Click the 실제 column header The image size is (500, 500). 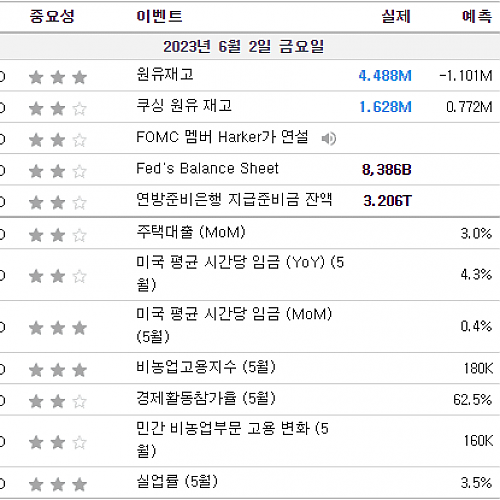pos(396,16)
